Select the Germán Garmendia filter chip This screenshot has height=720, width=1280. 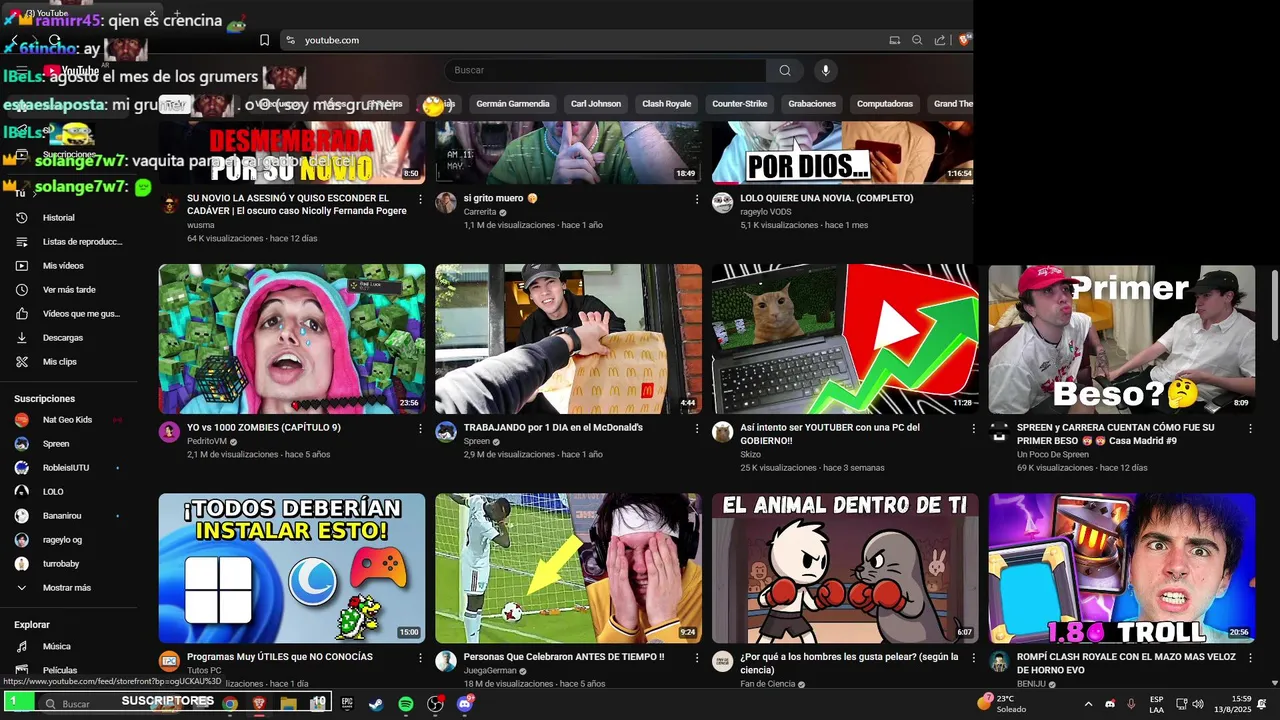[513, 104]
